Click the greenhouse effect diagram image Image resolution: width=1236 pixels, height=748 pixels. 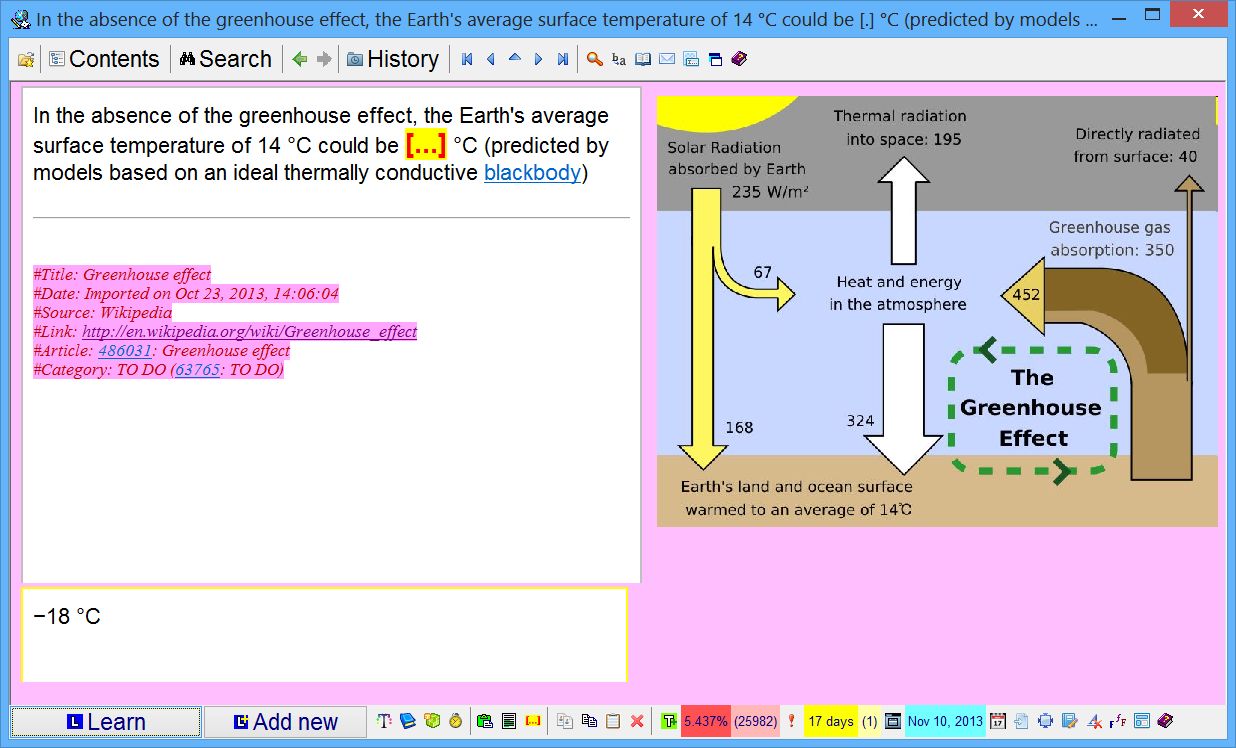[x=936, y=311]
